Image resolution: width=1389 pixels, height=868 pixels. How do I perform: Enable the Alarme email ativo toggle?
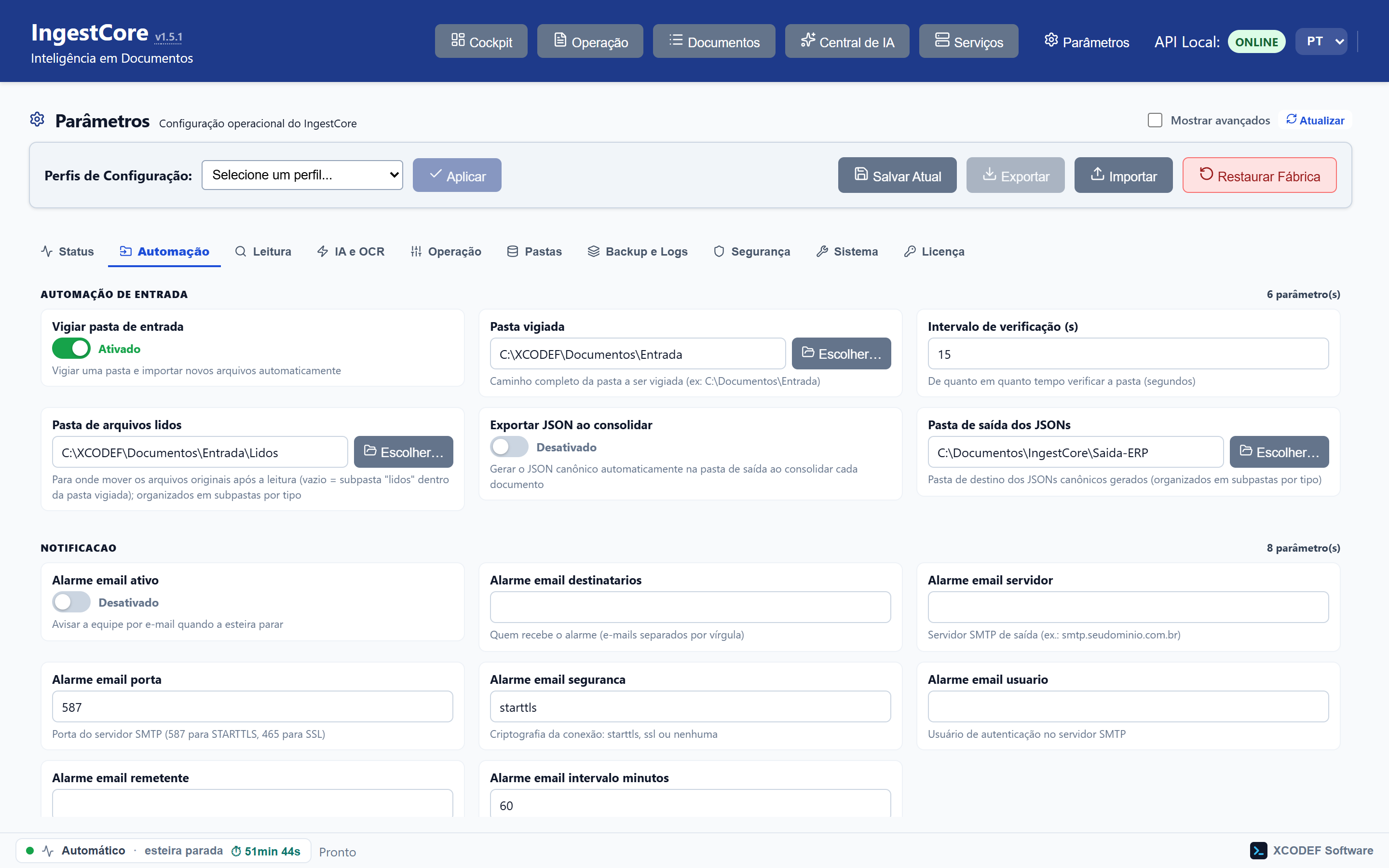71,602
